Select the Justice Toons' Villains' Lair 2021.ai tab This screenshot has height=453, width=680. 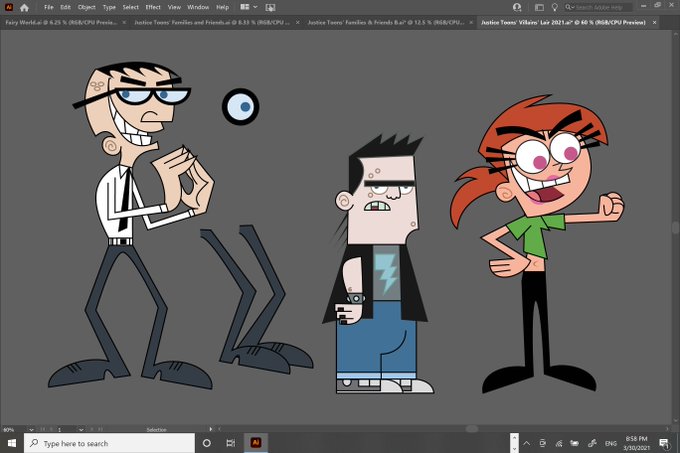pos(563,23)
